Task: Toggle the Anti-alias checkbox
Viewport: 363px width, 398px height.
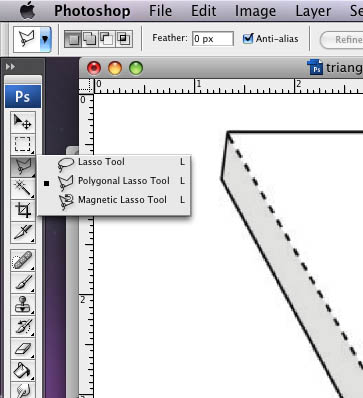Action: (248, 39)
